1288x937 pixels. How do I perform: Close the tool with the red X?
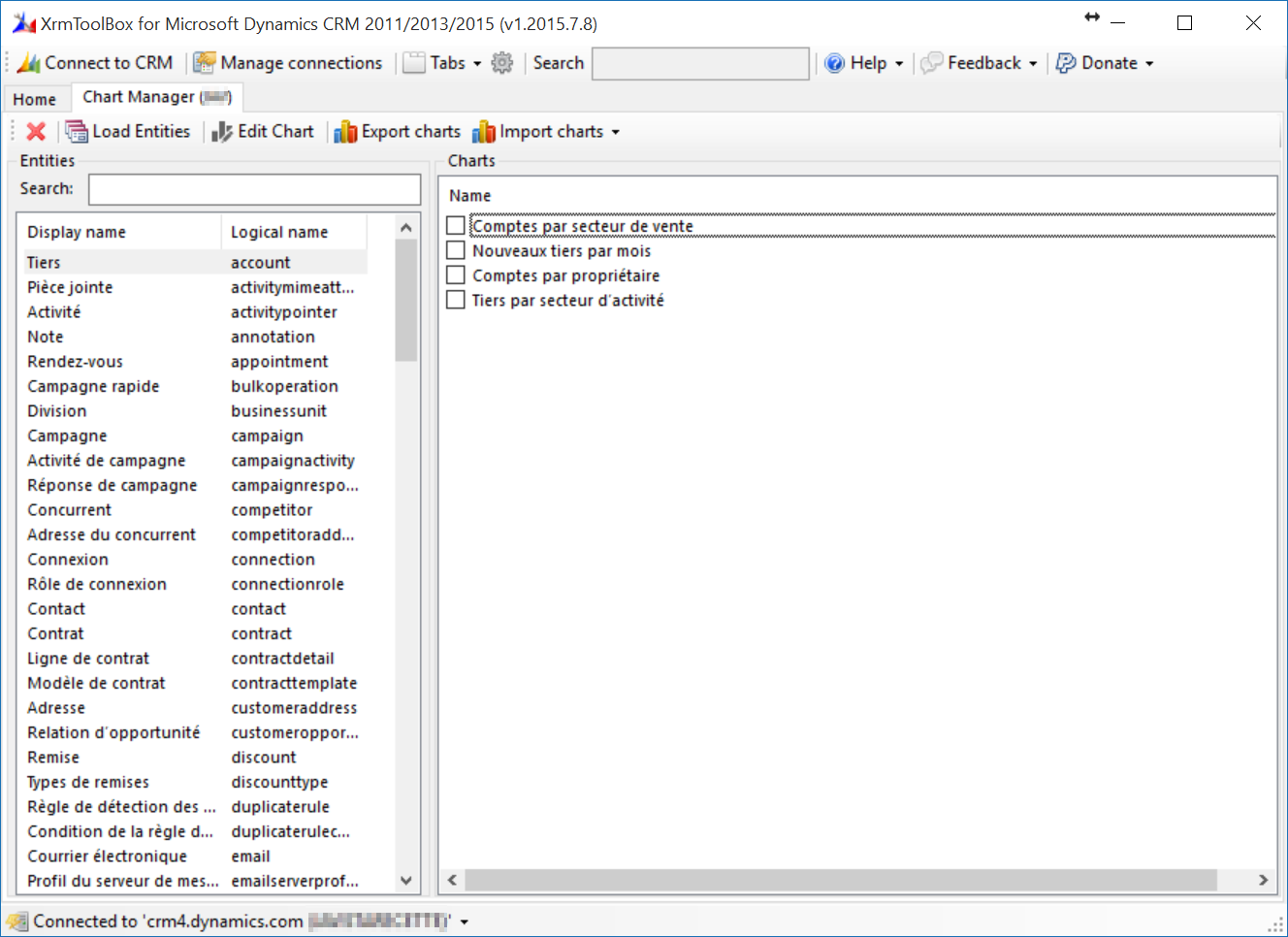(36, 132)
